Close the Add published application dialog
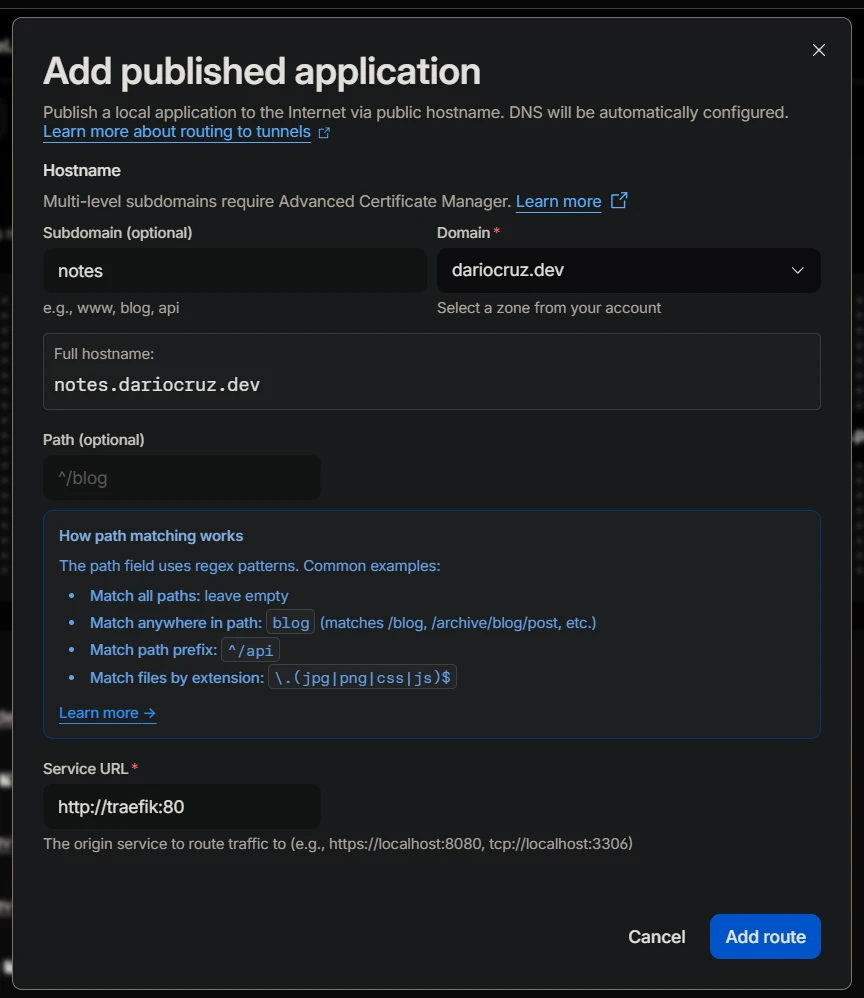The image size is (864, 998). [819, 50]
